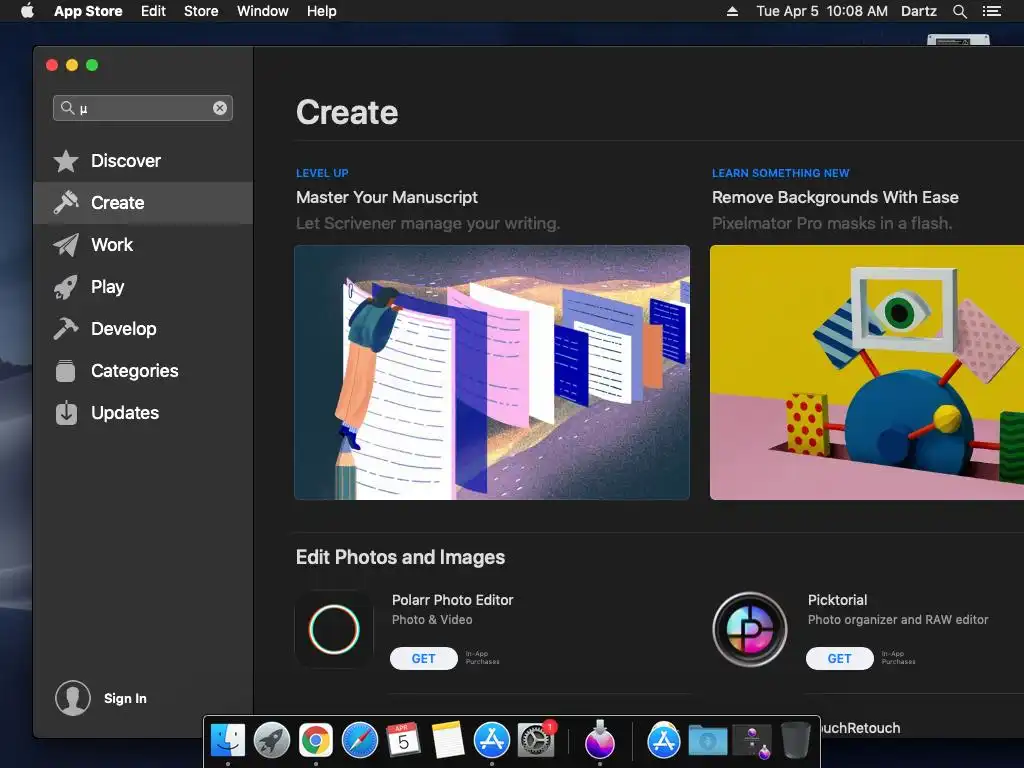Image resolution: width=1024 pixels, height=768 pixels.
Task: Click 'Pixelmator Pro masks in a flash.' subtitle
Action: [832, 223]
